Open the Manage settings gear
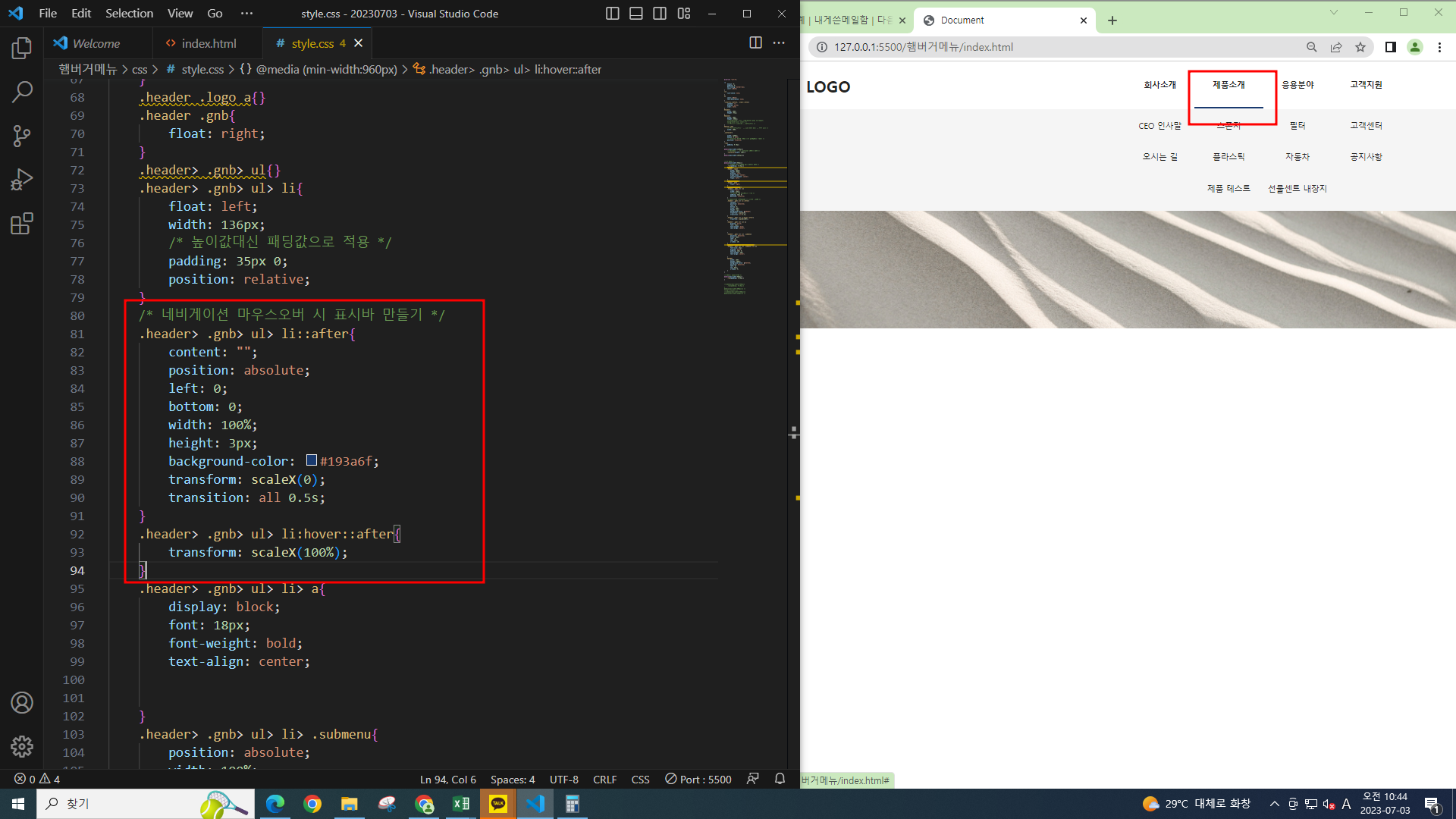Viewport: 1456px width, 819px height. point(22,746)
